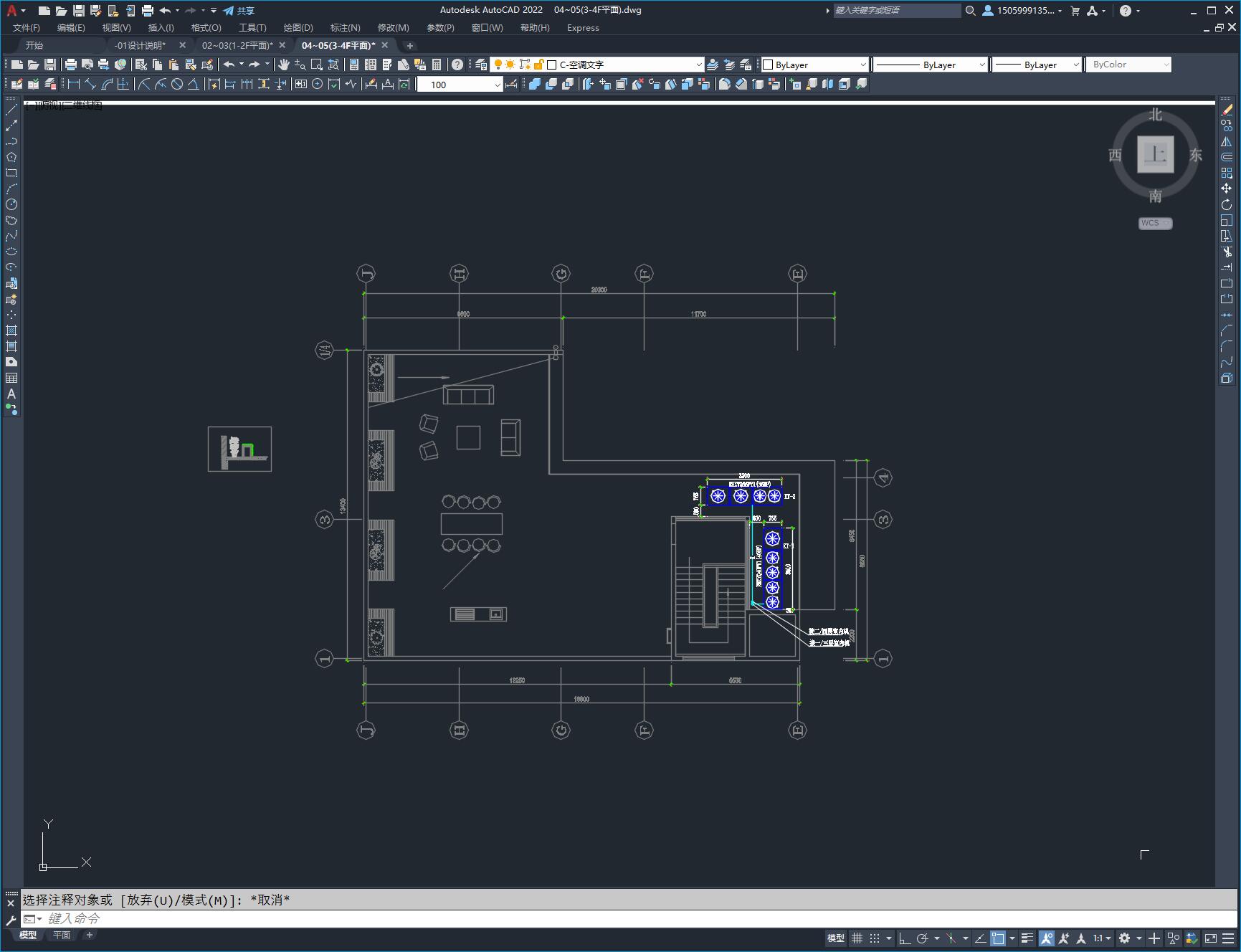Click the Pan hand tool
This screenshot has width=1241, height=952.
click(284, 65)
